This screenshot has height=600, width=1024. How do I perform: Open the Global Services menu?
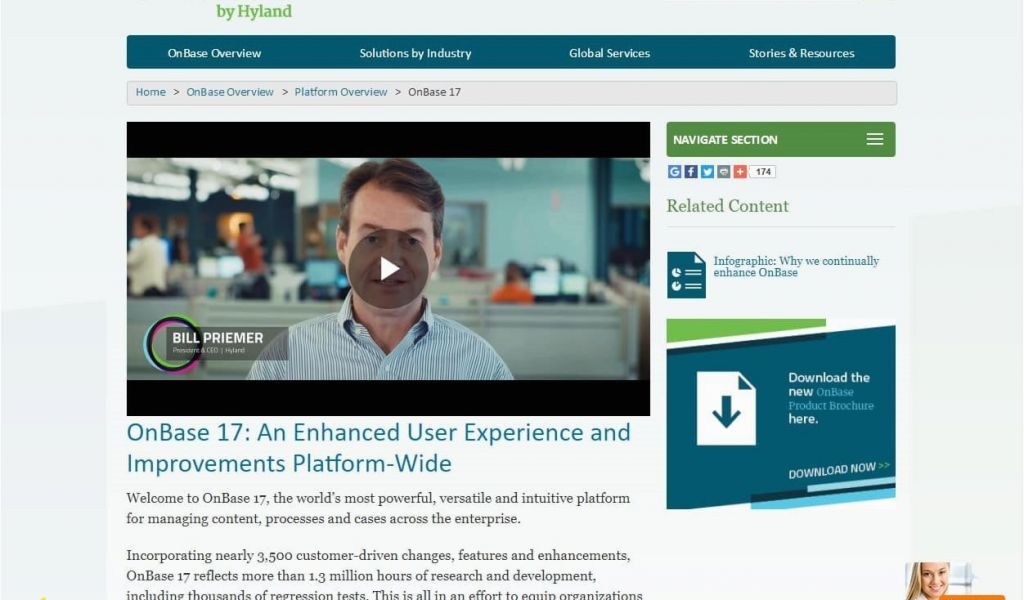609,53
